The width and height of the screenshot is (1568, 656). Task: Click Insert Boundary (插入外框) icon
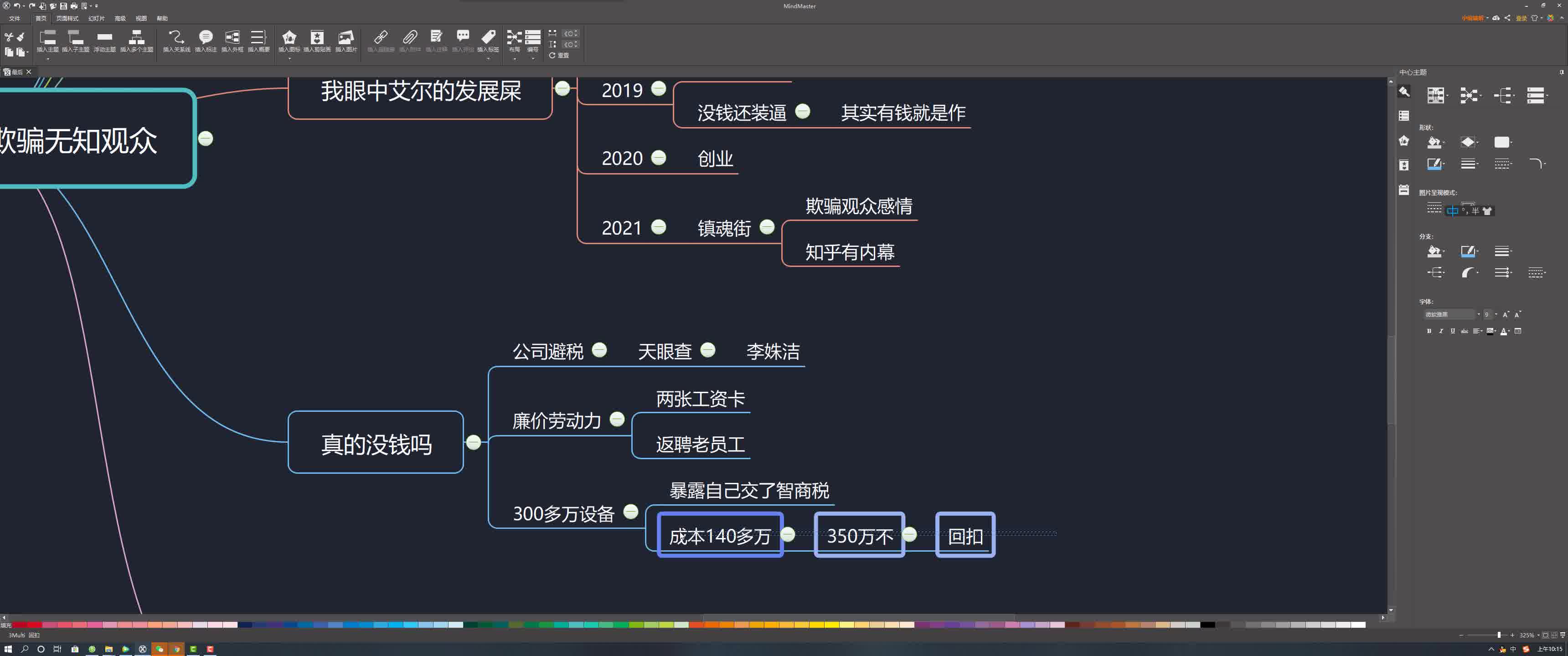click(x=232, y=41)
